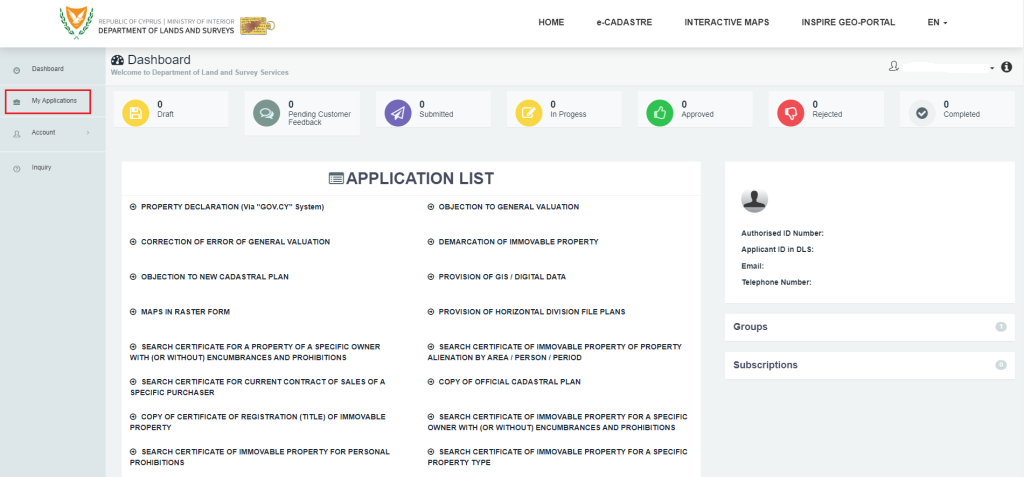Open the EN language dropdown
The width and height of the screenshot is (1024, 477).
pos(937,22)
